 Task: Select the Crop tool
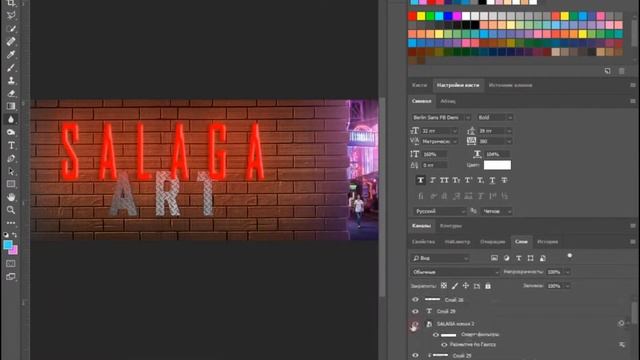11,3
